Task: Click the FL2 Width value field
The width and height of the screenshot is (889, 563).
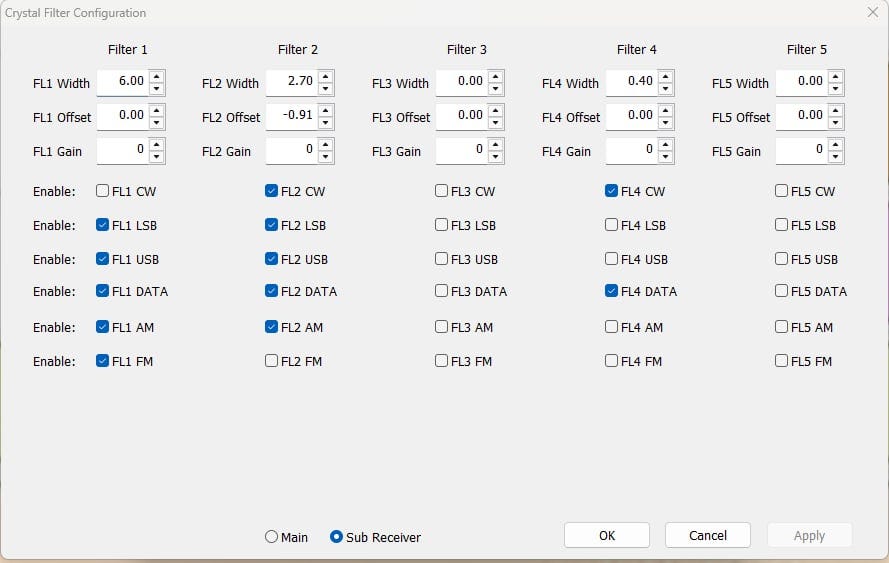Action: (x=292, y=83)
